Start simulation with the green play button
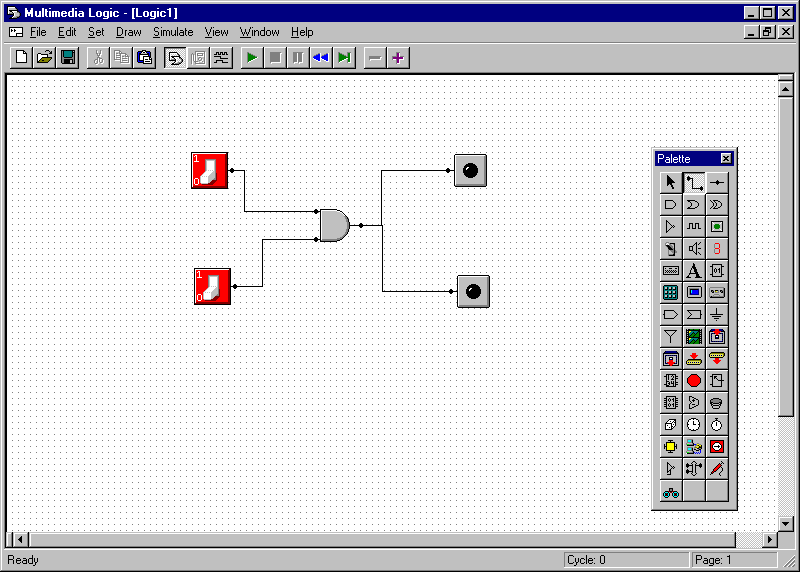 coord(252,57)
